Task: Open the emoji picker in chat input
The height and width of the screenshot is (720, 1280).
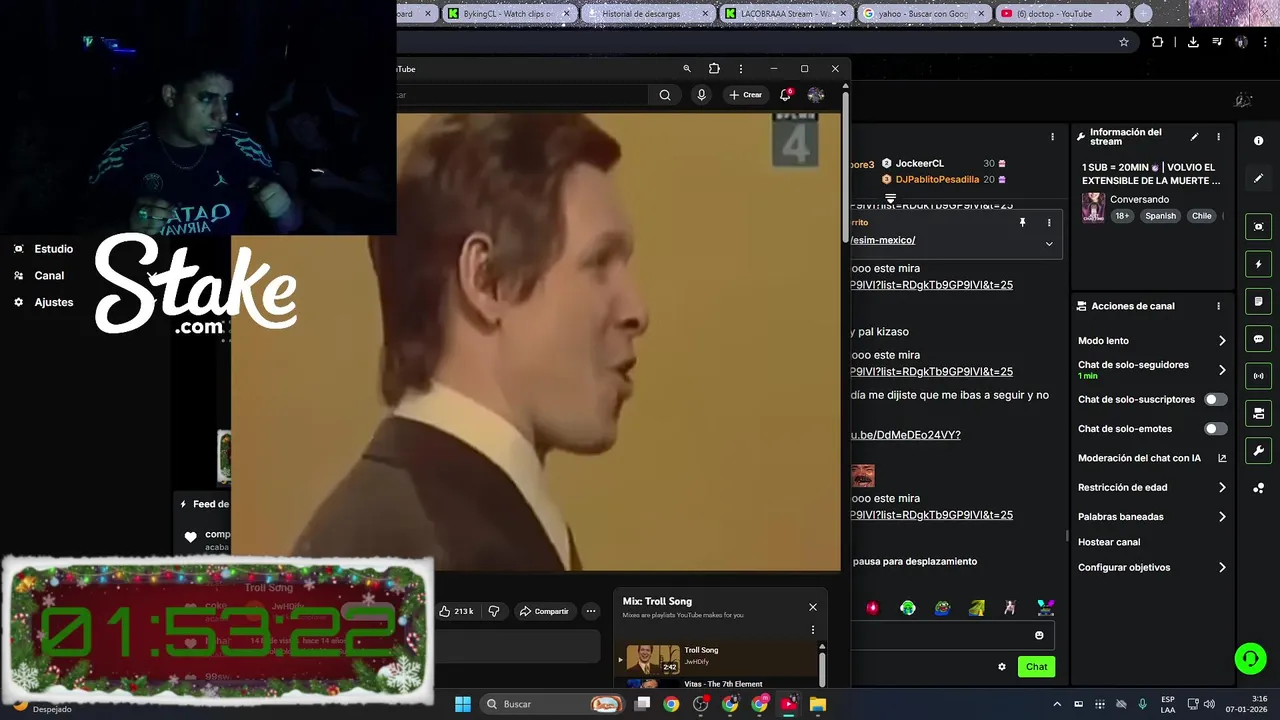Action: 1039,635
